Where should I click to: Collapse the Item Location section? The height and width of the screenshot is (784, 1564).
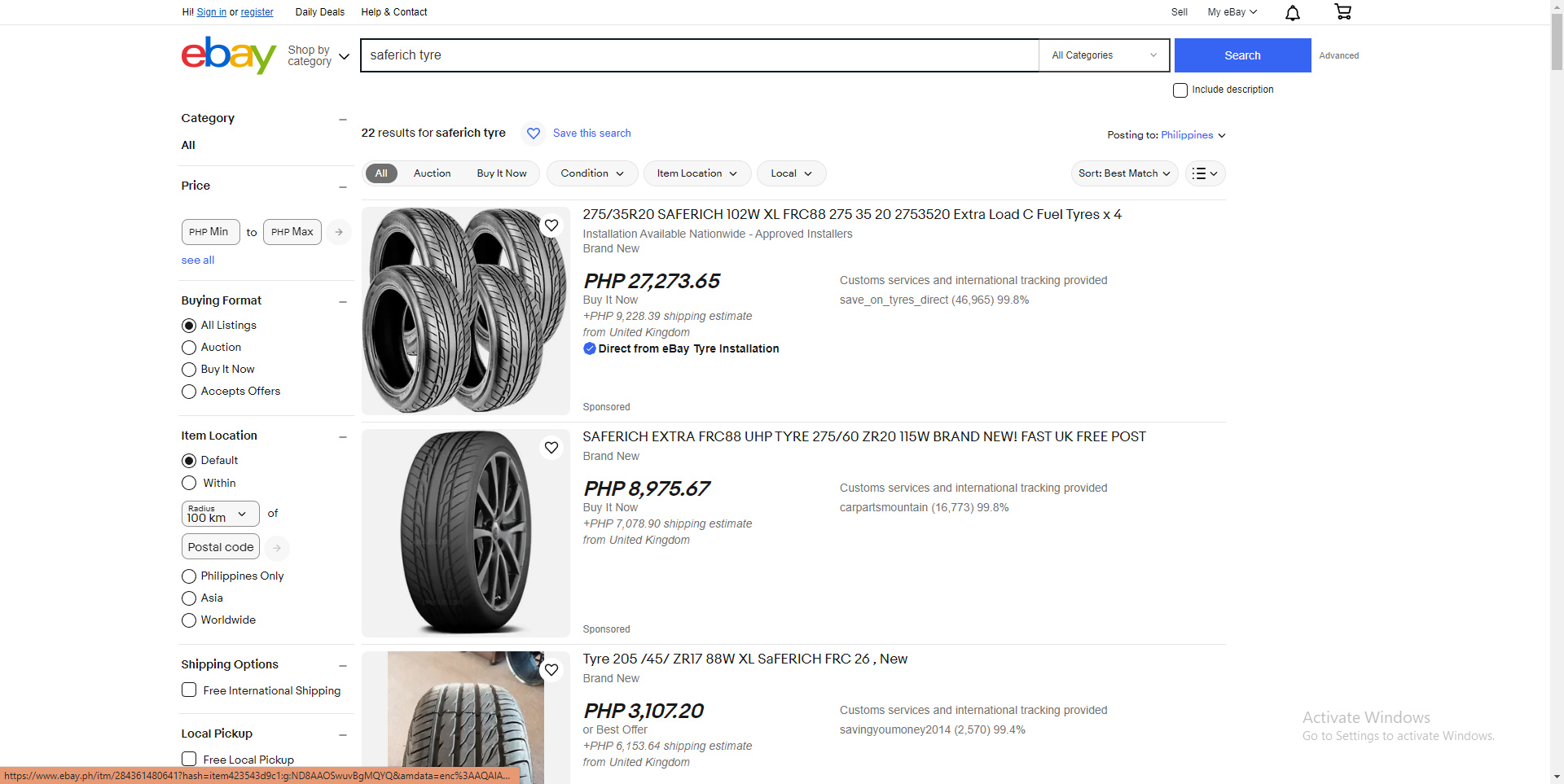[343, 436]
